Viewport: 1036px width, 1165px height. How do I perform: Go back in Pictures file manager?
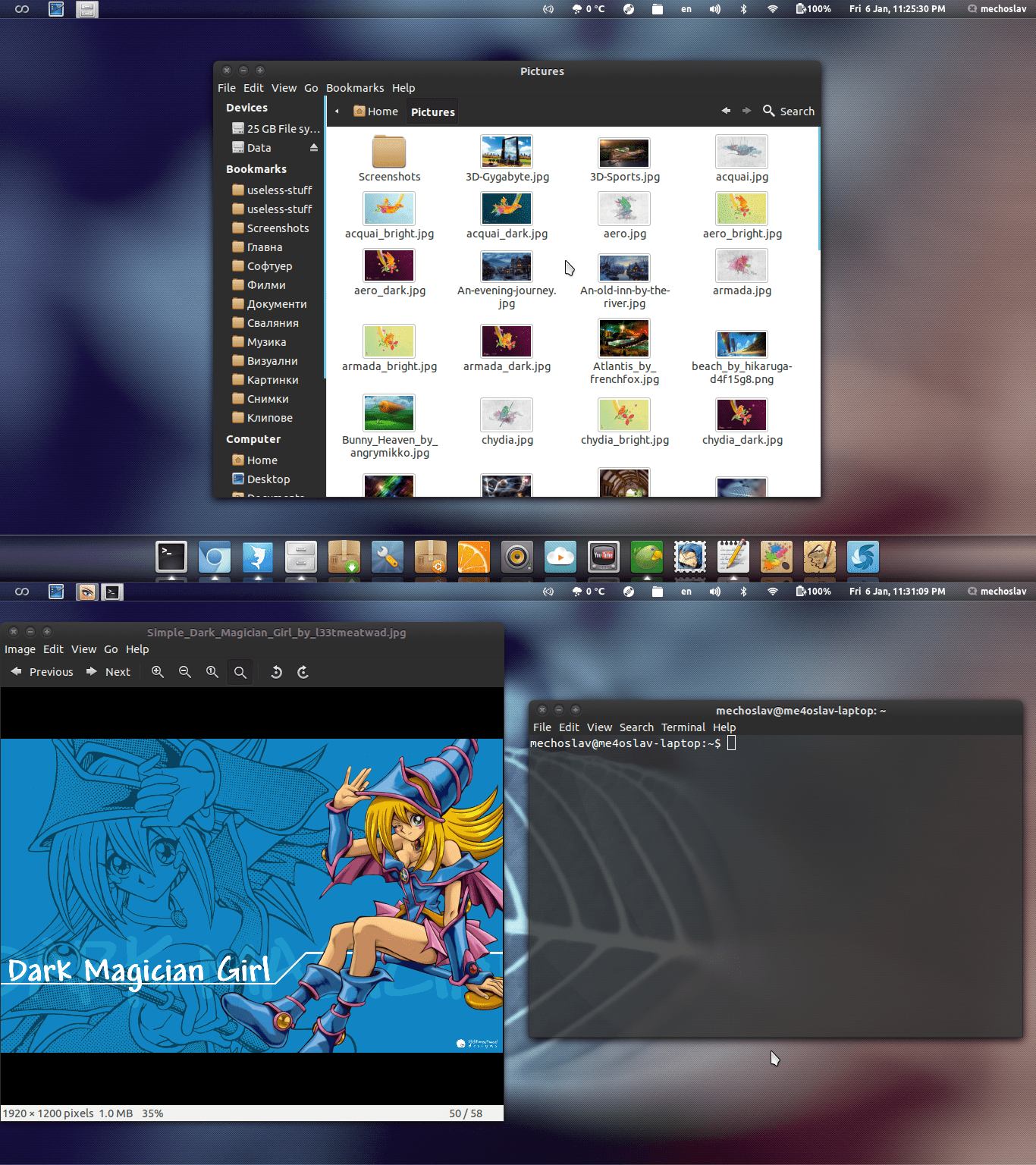pos(726,111)
